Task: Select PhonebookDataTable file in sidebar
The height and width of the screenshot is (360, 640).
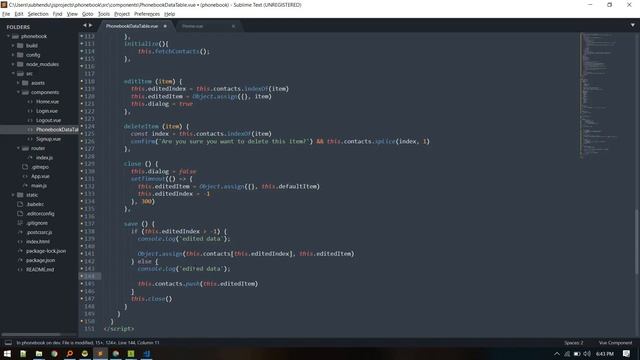Action: (57, 130)
